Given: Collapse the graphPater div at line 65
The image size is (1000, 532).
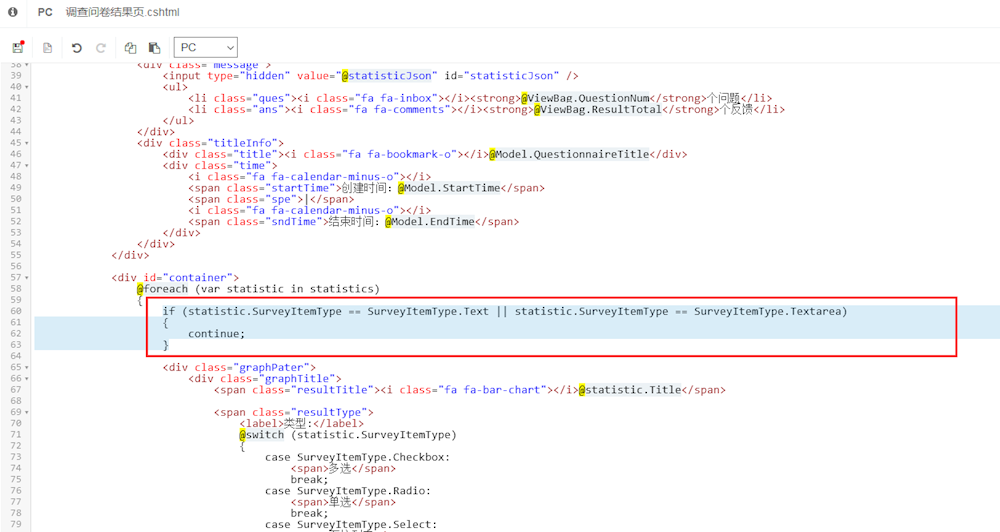Looking at the screenshot, I should 27,368.
